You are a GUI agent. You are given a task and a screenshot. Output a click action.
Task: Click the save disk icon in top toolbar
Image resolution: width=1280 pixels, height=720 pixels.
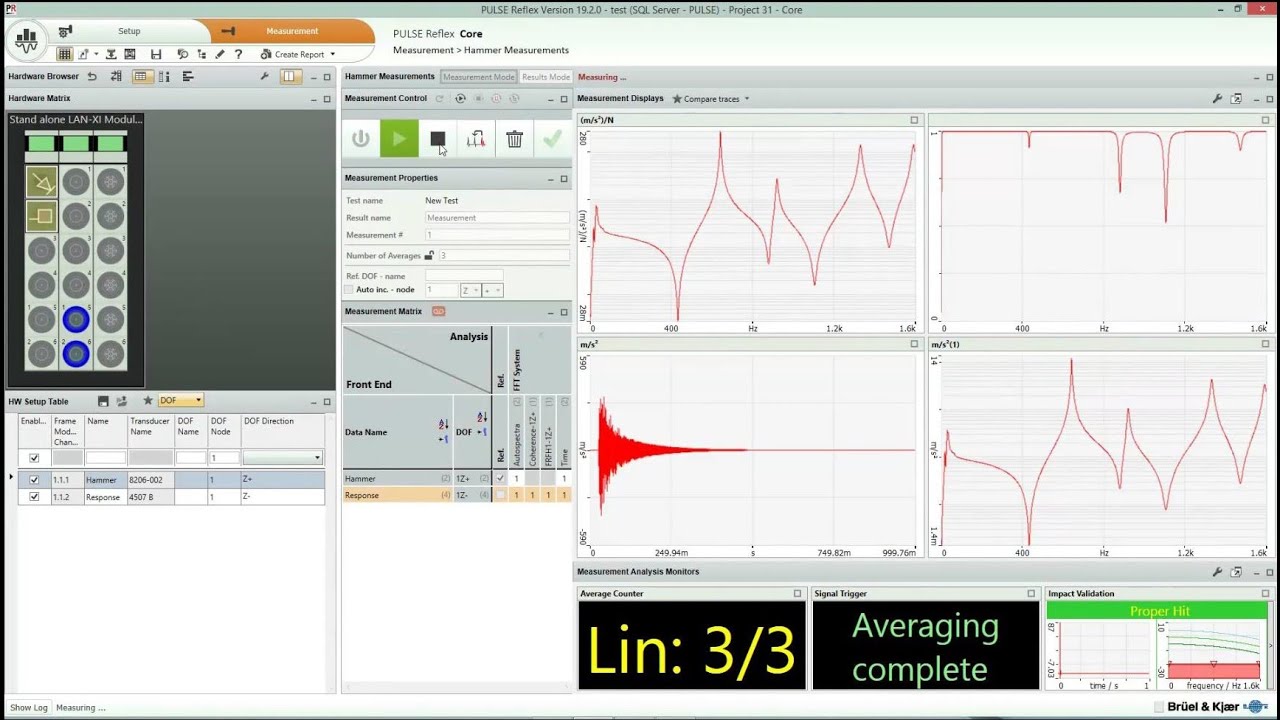tap(155, 54)
